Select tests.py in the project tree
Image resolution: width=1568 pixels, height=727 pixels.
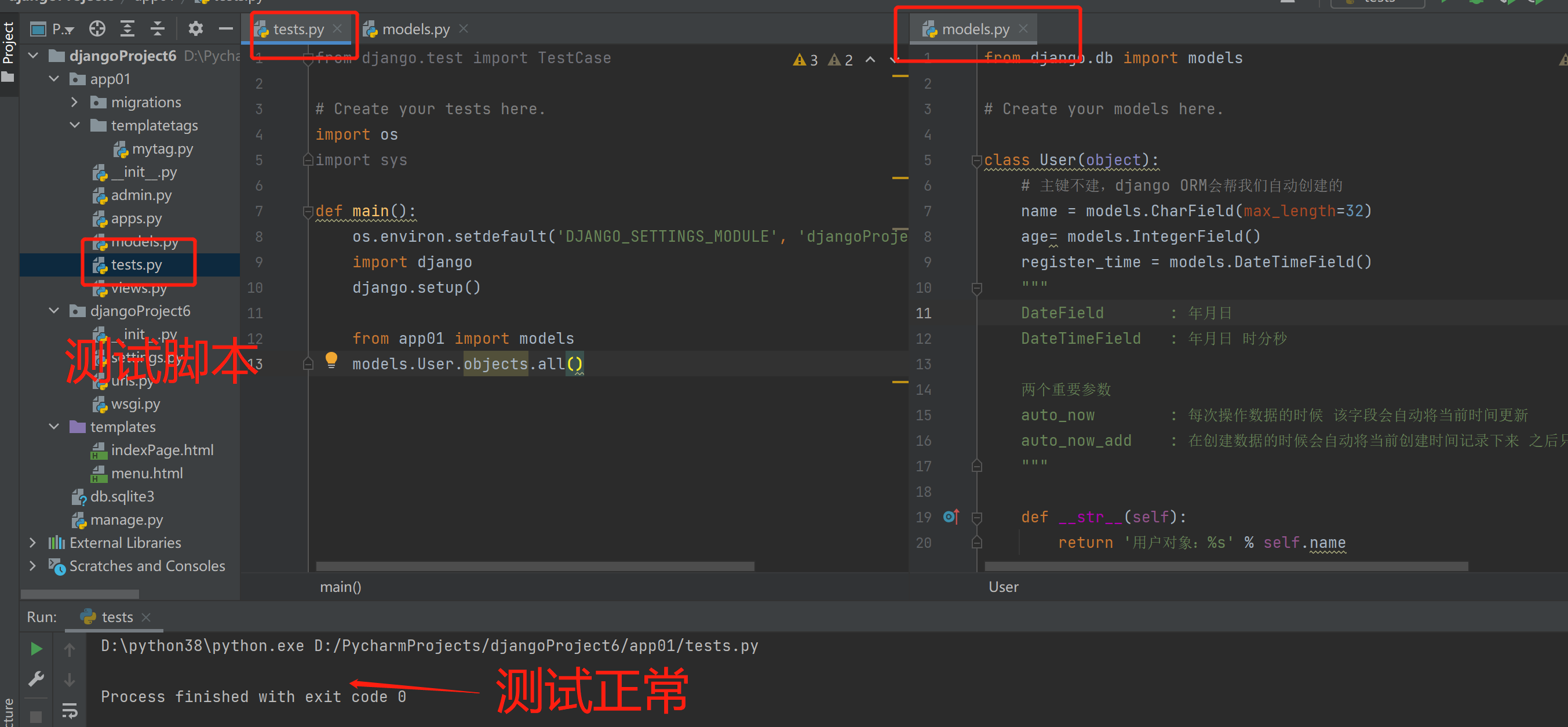click(127, 265)
